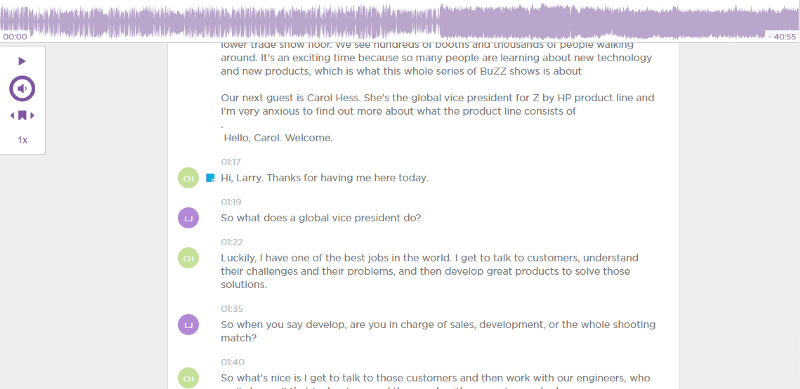Image resolution: width=800 pixels, height=389 pixels.
Task: Go to the 01:35 timestamp
Action: 232,309
